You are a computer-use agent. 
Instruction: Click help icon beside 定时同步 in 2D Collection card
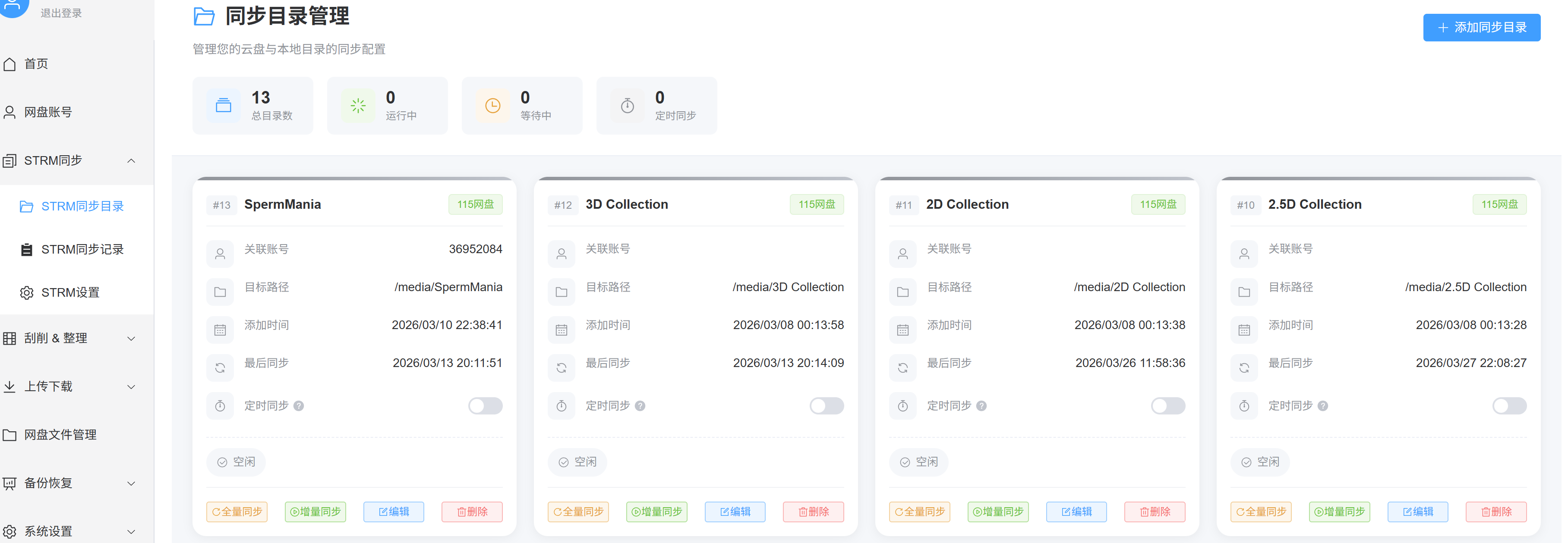click(x=981, y=406)
